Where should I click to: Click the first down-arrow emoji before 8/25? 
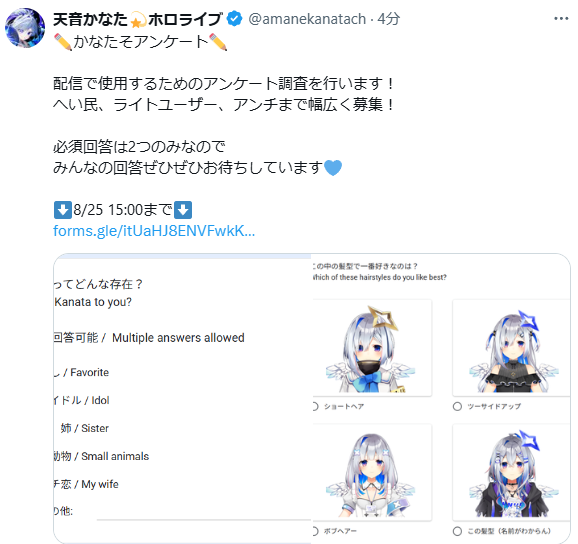pyautogui.click(x=63, y=210)
